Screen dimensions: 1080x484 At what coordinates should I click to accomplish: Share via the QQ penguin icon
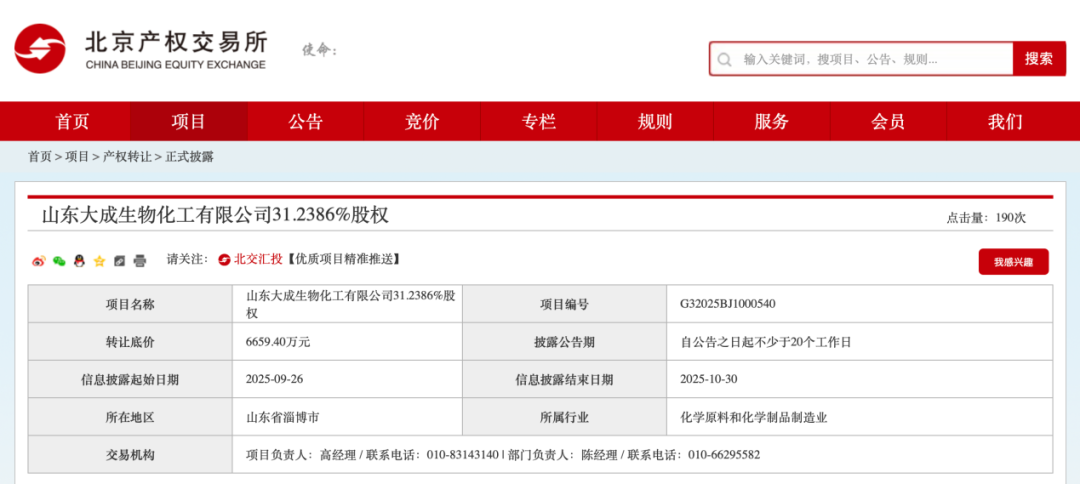point(79,261)
